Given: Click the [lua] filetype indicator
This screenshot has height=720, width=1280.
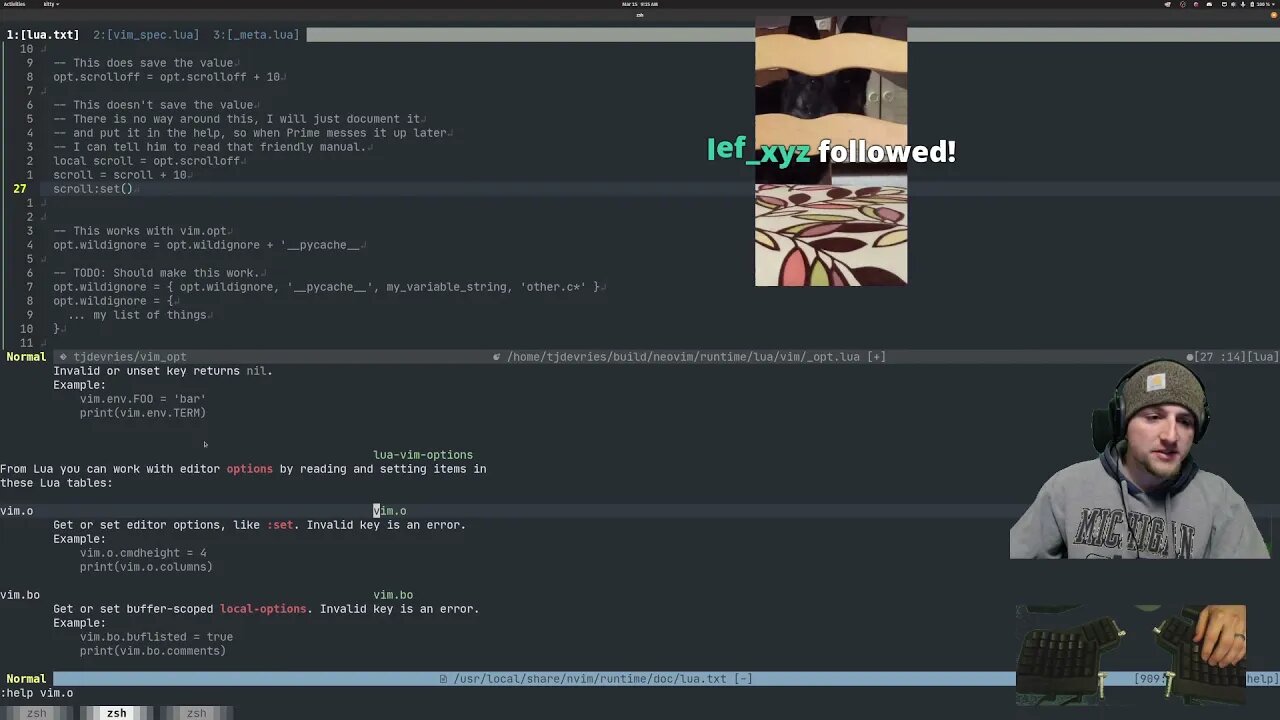Looking at the screenshot, I should click(1262, 357).
